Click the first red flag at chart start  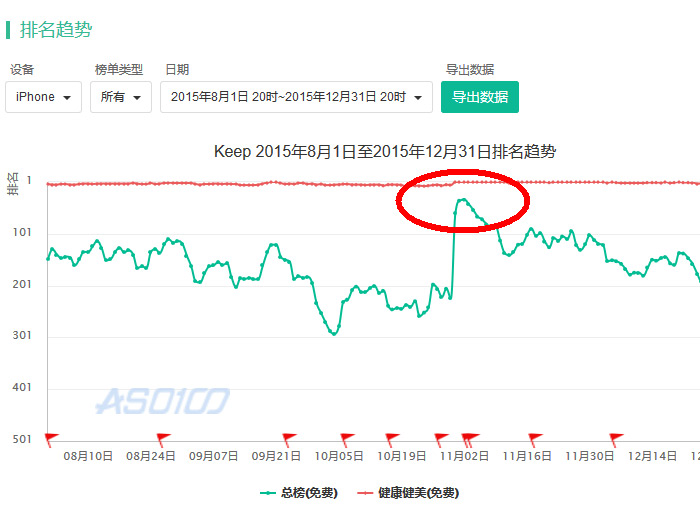coord(51,439)
